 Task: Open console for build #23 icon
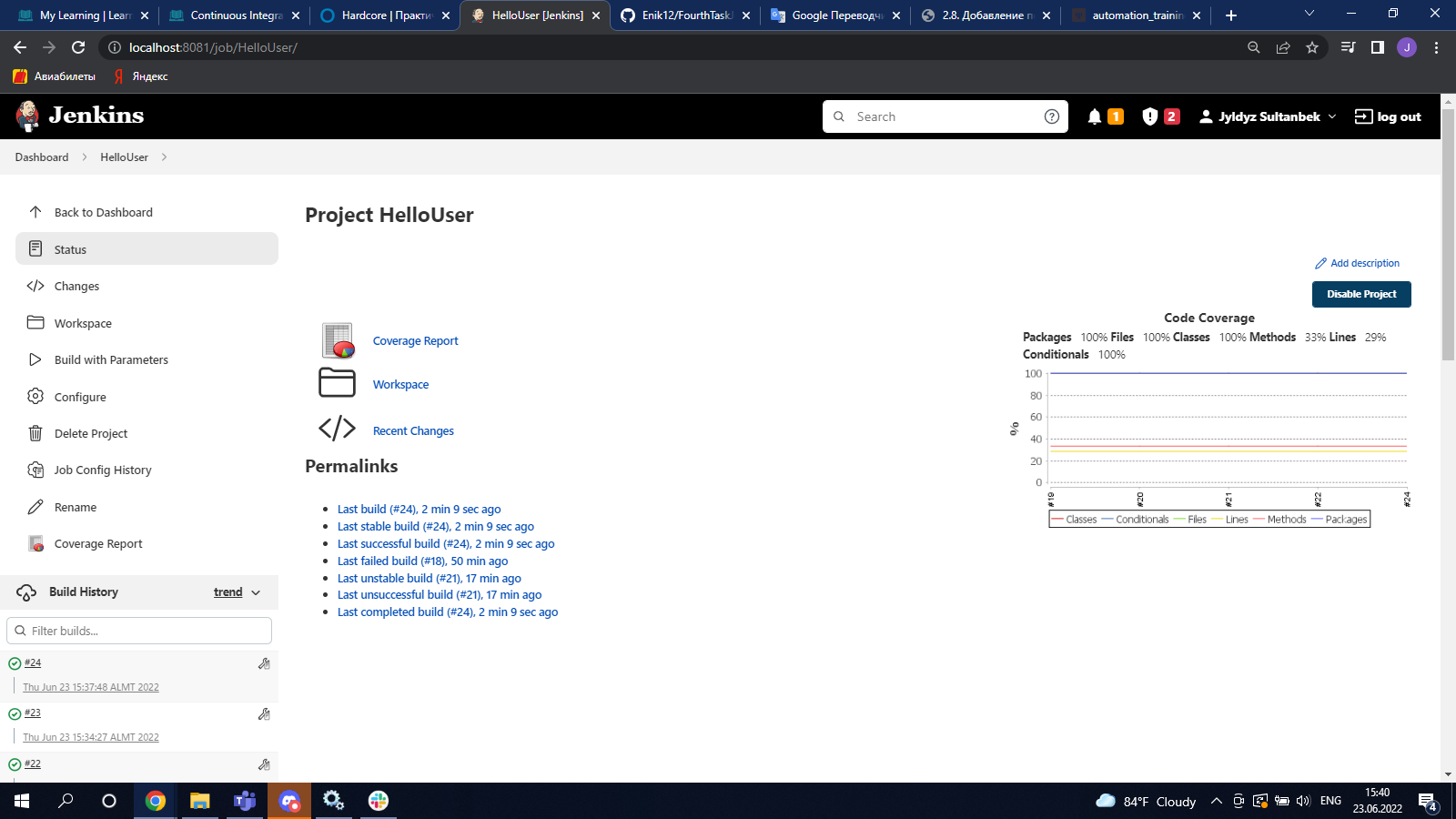(x=264, y=714)
